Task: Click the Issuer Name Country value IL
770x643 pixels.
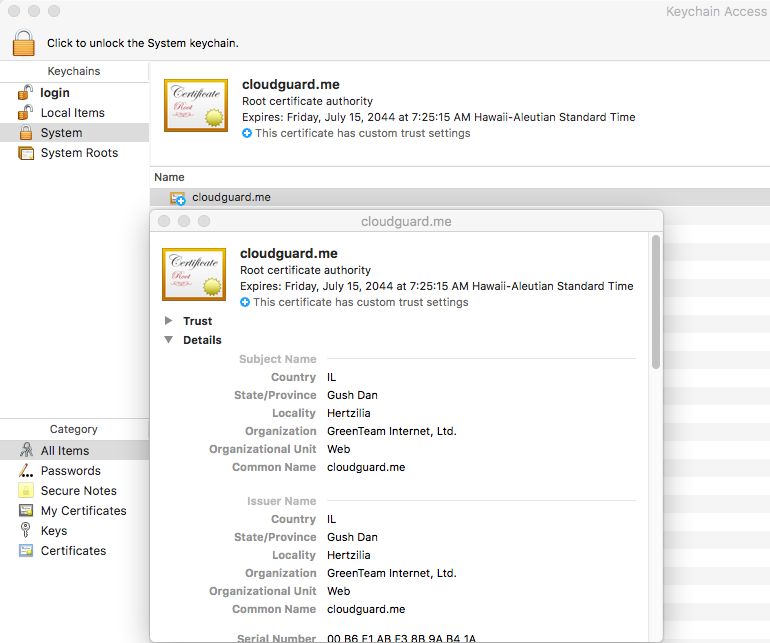Action: (331, 519)
